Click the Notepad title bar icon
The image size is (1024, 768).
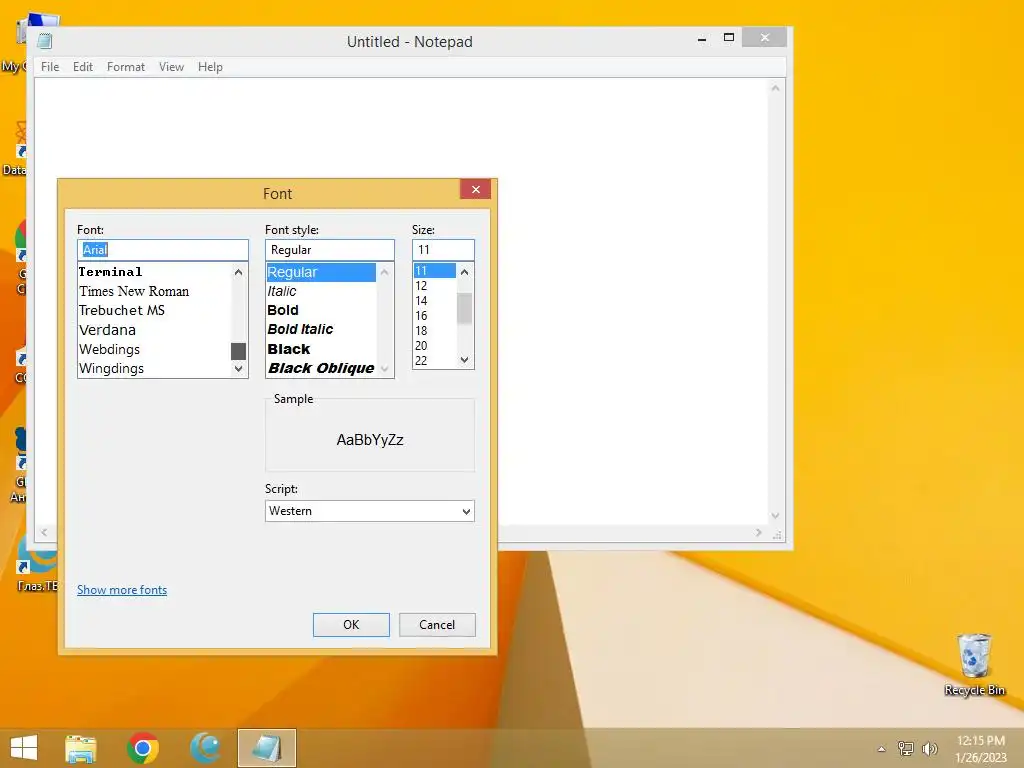click(x=44, y=41)
